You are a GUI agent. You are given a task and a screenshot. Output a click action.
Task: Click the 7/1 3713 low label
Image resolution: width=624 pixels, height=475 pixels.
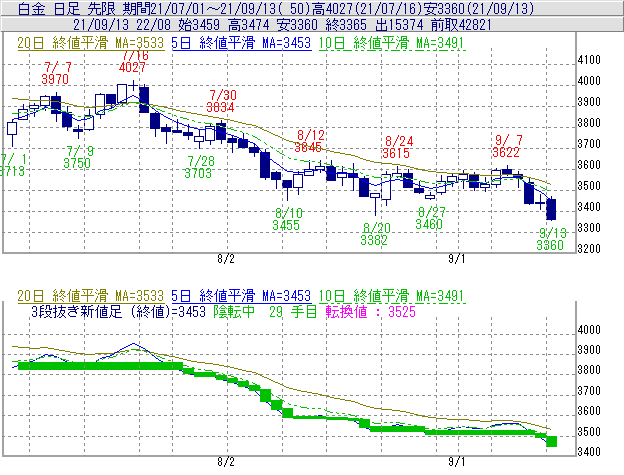(x=13, y=165)
